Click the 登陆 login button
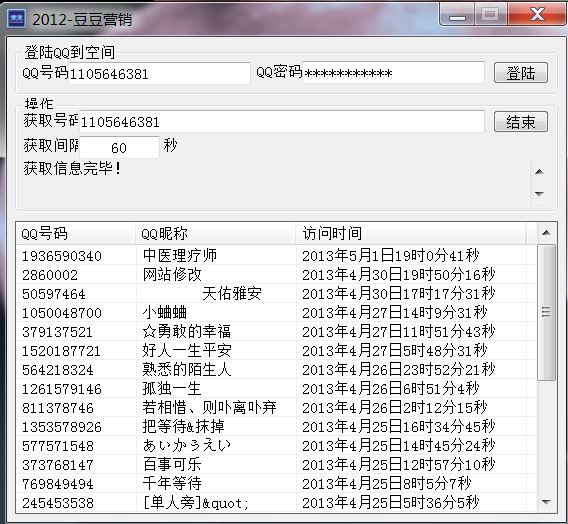 point(521,73)
